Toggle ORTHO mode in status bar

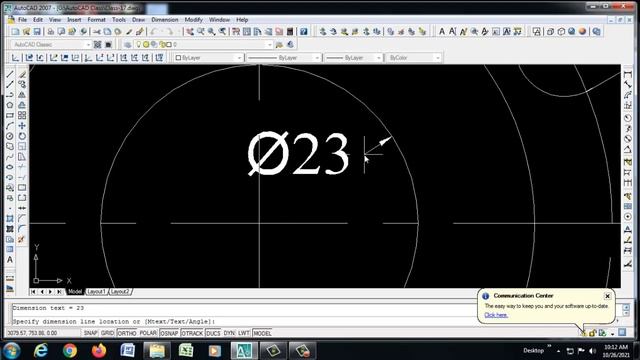127,333
